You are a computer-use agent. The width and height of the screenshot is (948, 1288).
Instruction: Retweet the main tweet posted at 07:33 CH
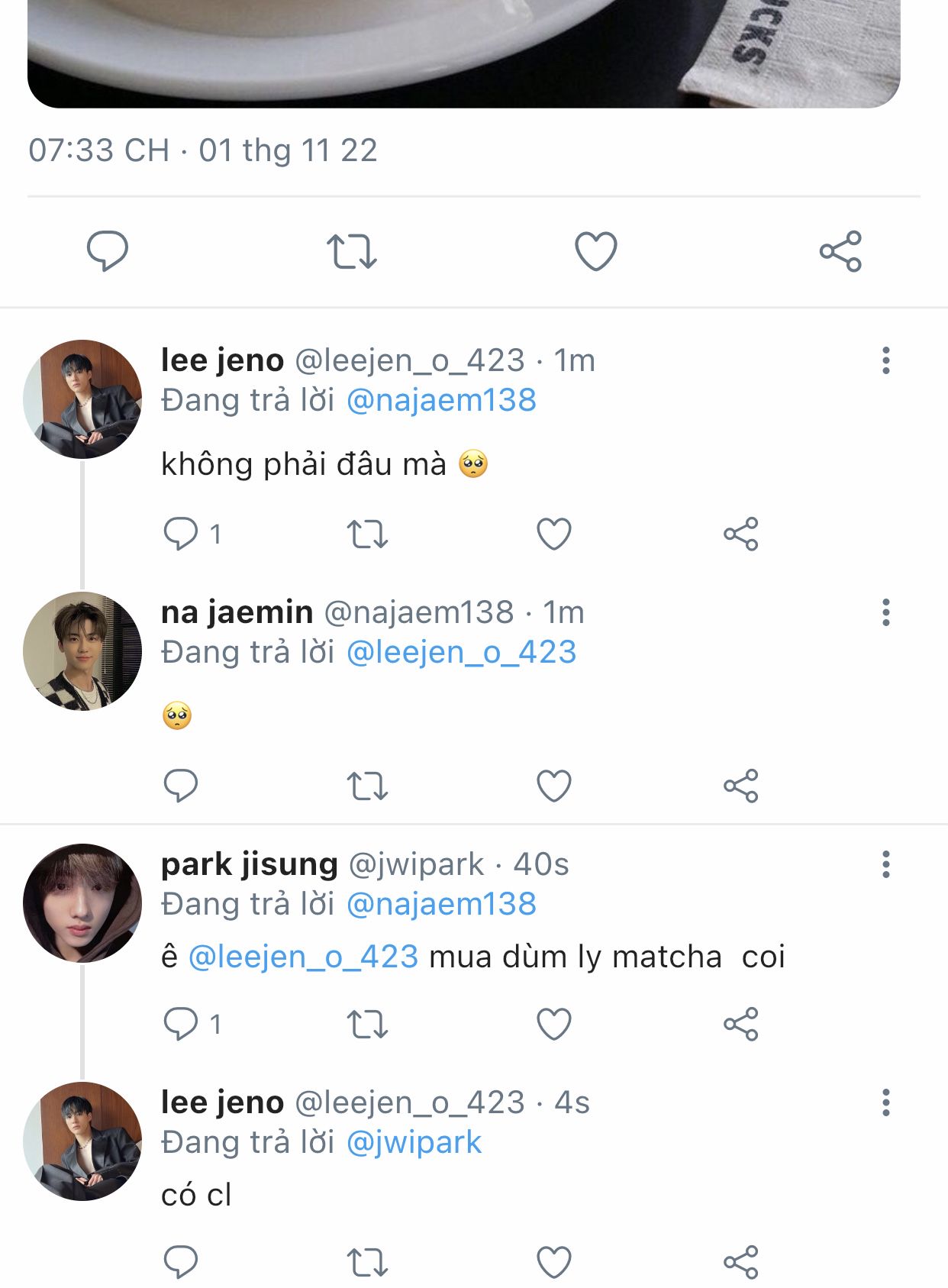pyautogui.click(x=351, y=251)
